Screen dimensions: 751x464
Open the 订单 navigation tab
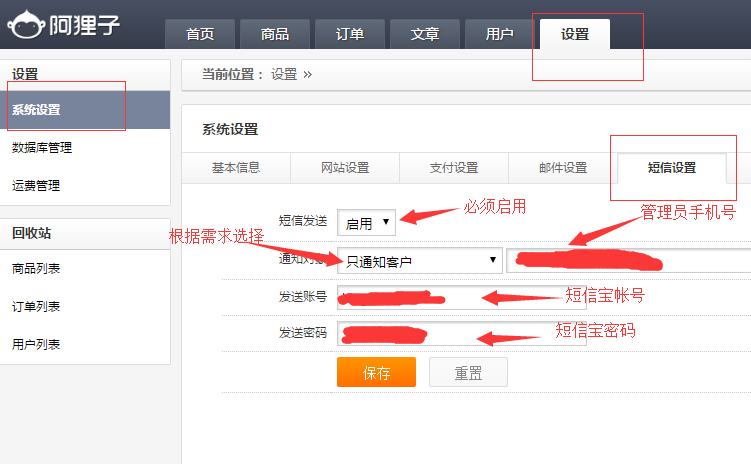tap(350, 34)
